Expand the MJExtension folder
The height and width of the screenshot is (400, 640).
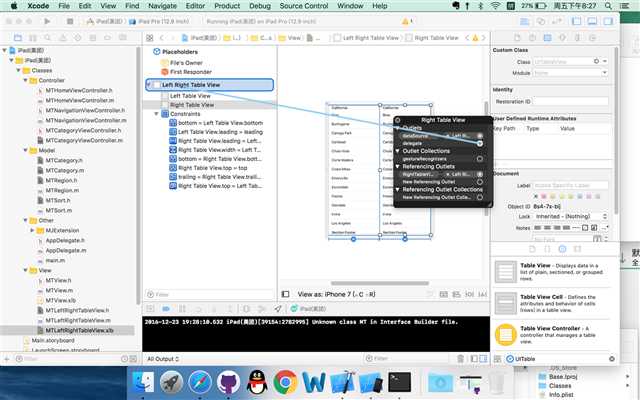(x=32, y=230)
